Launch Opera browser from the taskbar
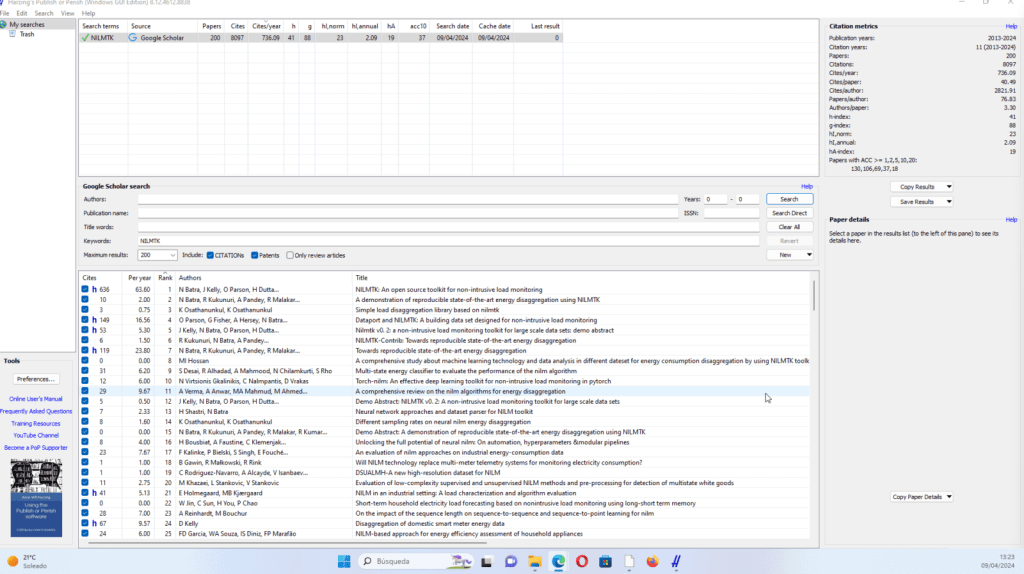Image resolution: width=1024 pixels, height=574 pixels. pos(582,561)
